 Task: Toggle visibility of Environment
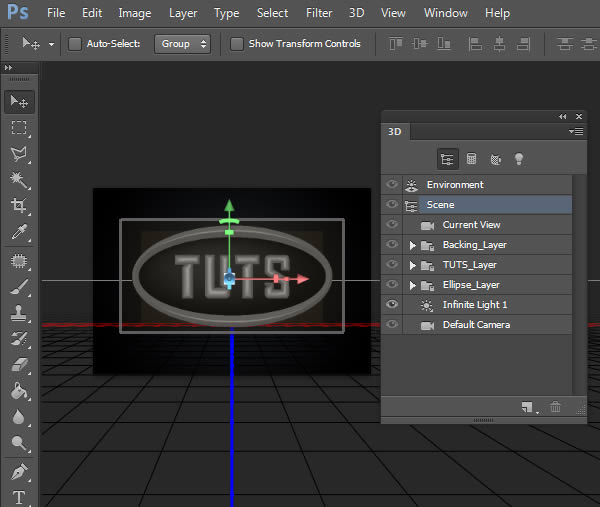pyautogui.click(x=392, y=184)
